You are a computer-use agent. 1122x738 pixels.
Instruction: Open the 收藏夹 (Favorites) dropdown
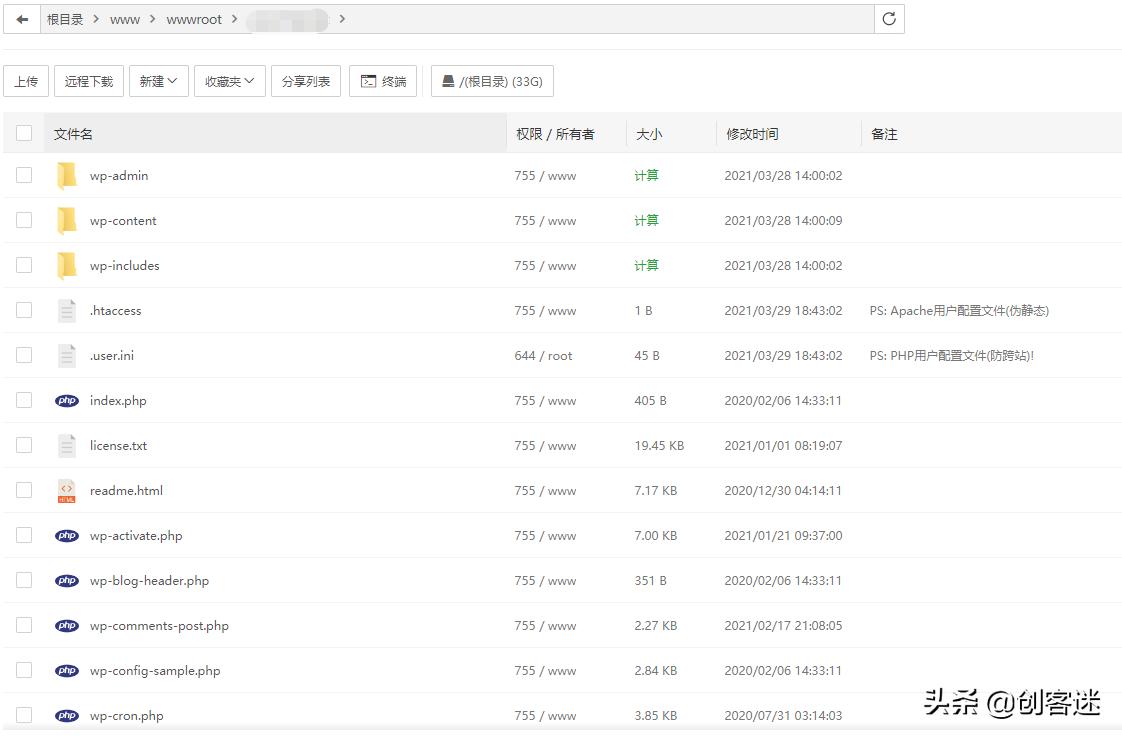click(x=230, y=82)
